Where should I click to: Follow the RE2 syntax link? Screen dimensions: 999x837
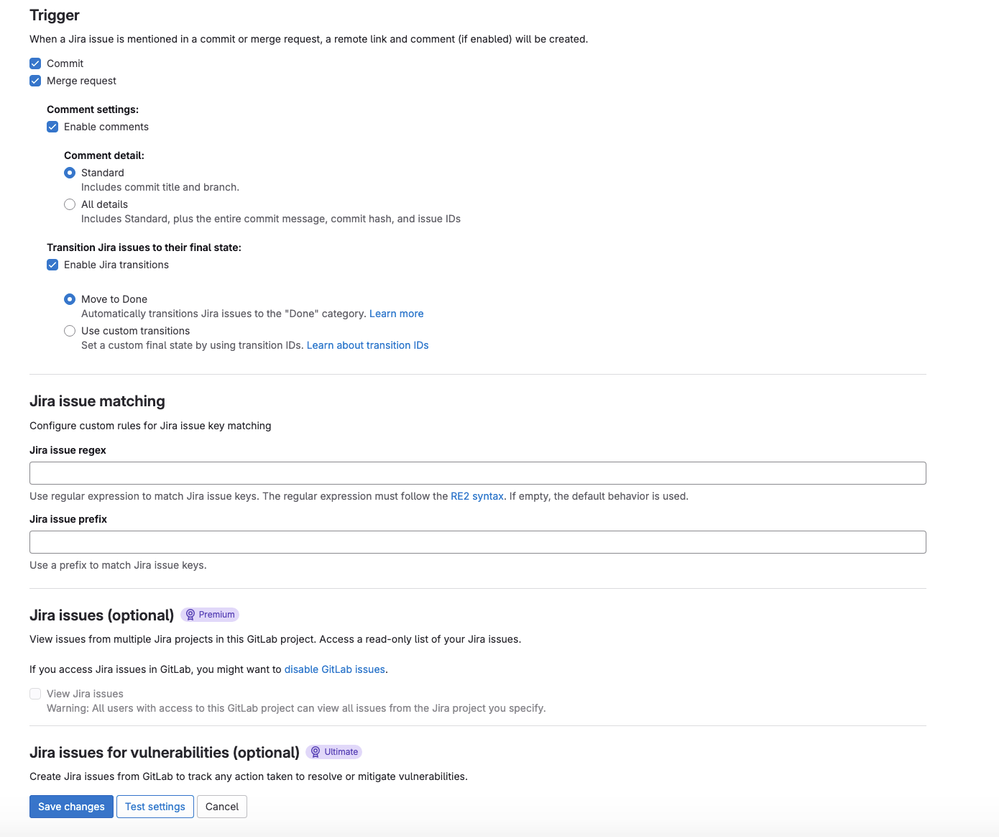tap(477, 496)
